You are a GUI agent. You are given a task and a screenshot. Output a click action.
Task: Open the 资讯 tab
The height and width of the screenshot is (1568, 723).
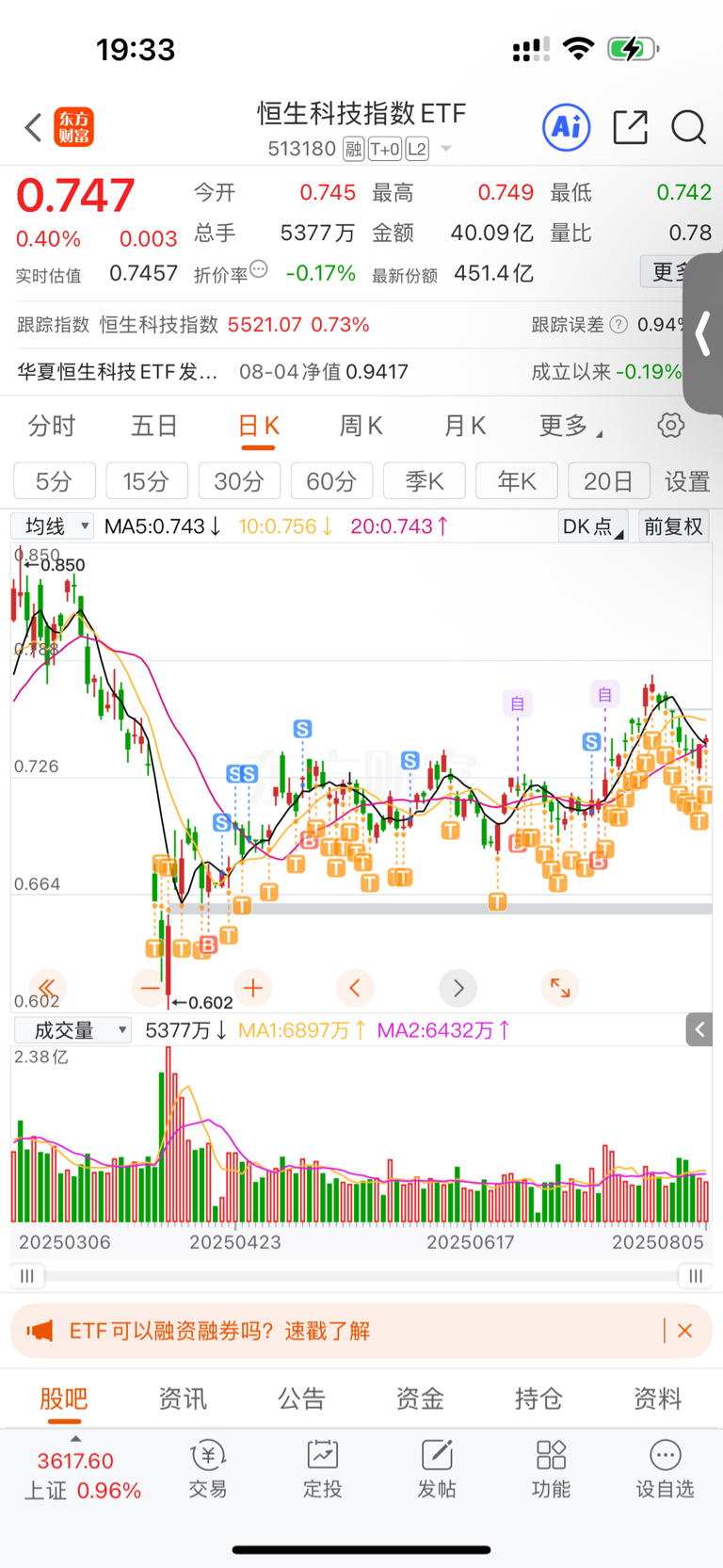point(183,1398)
